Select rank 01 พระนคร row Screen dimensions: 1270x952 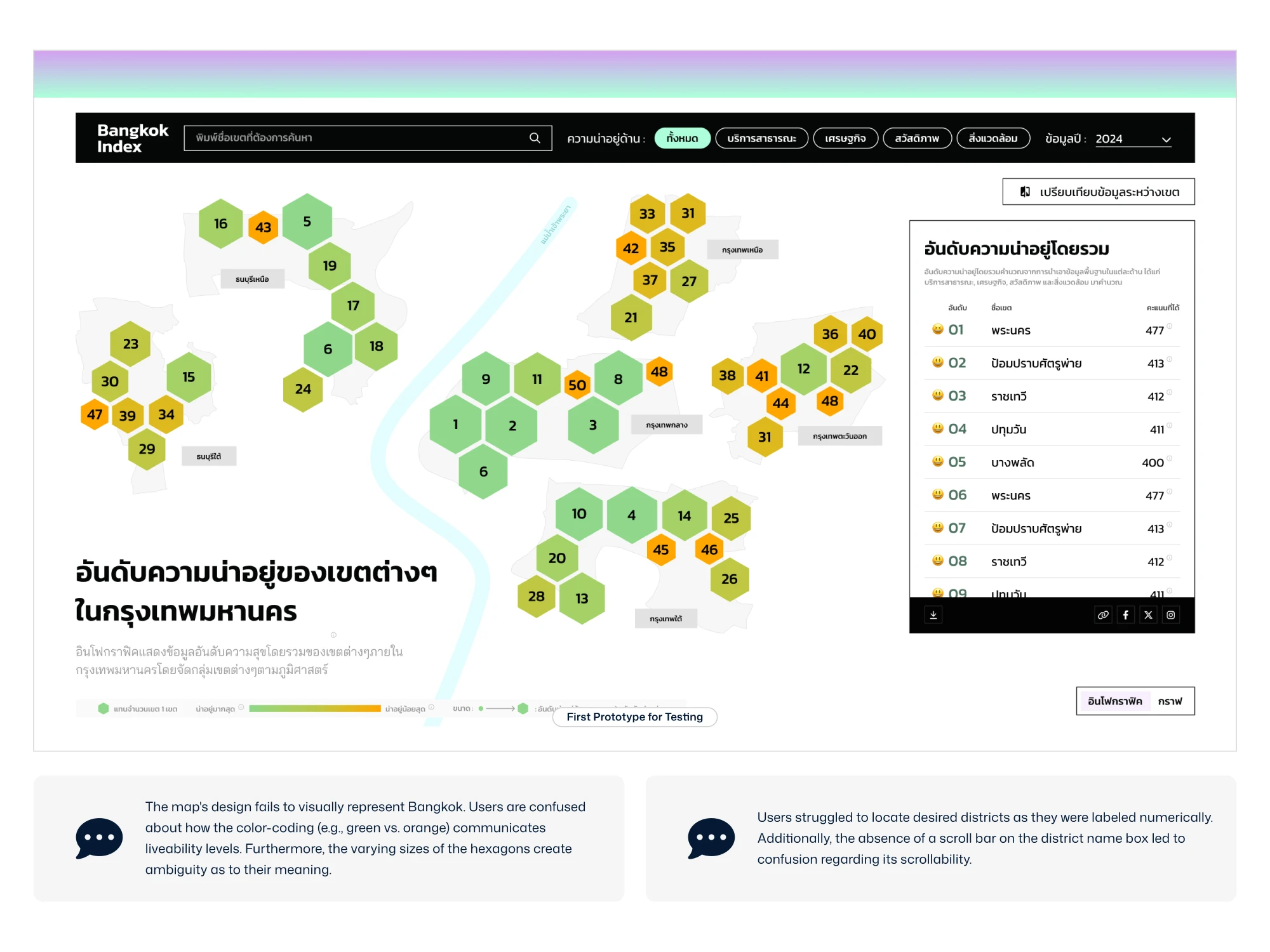tap(1052, 330)
